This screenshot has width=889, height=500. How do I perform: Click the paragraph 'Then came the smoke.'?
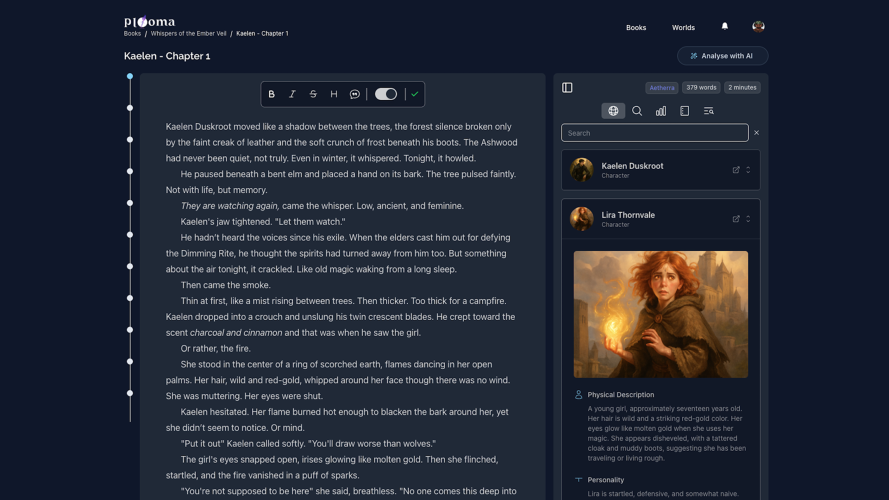pos(226,285)
